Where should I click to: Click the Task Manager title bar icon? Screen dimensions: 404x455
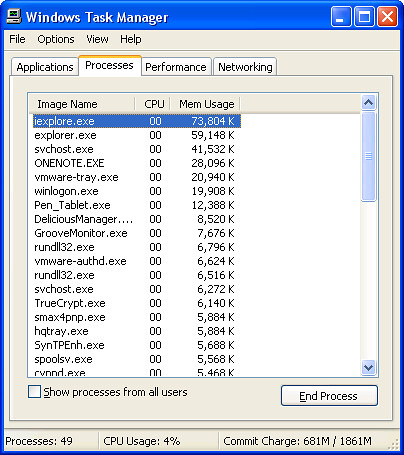pos(14,16)
